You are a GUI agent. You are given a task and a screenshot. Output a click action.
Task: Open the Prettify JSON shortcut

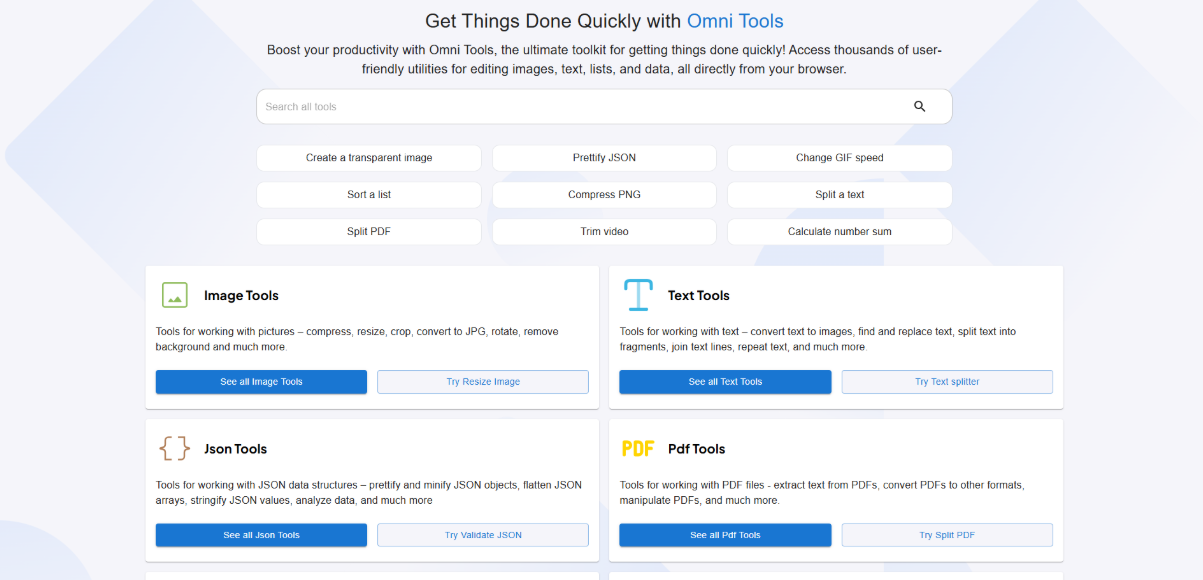coord(604,158)
